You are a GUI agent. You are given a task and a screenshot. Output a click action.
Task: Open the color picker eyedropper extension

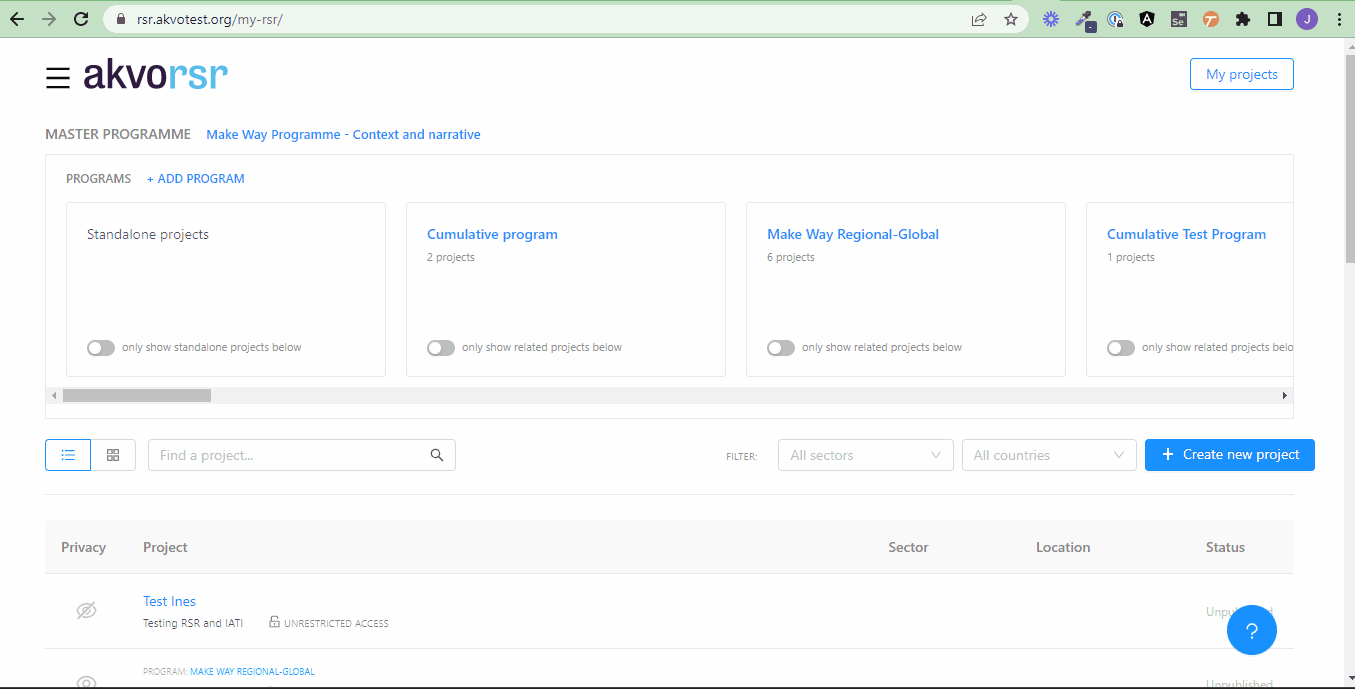pos(1084,19)
